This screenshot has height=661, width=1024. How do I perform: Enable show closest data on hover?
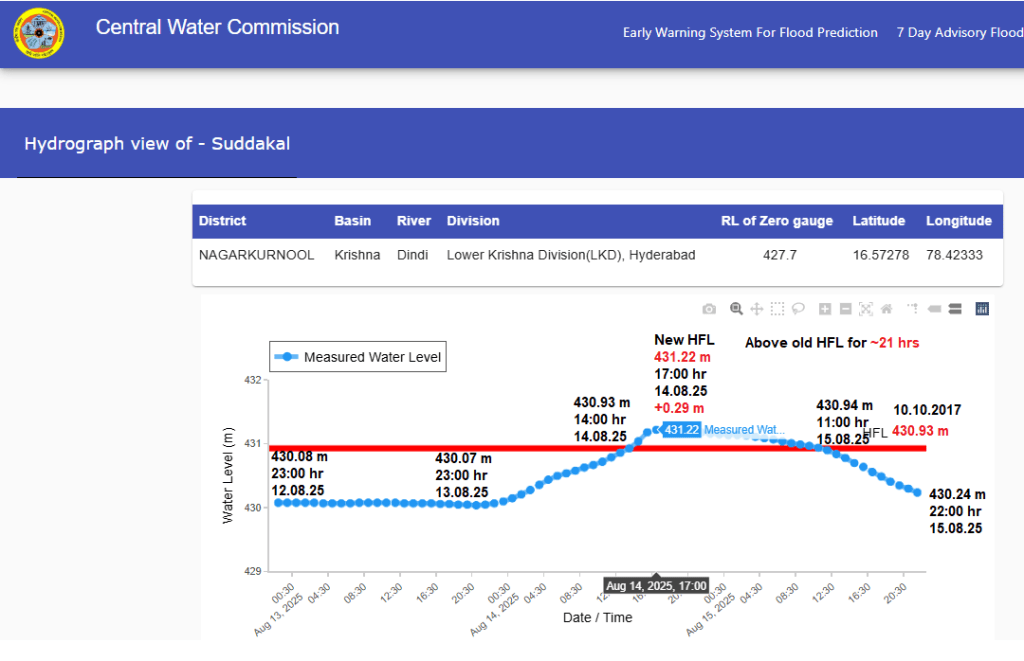point(934,309)
